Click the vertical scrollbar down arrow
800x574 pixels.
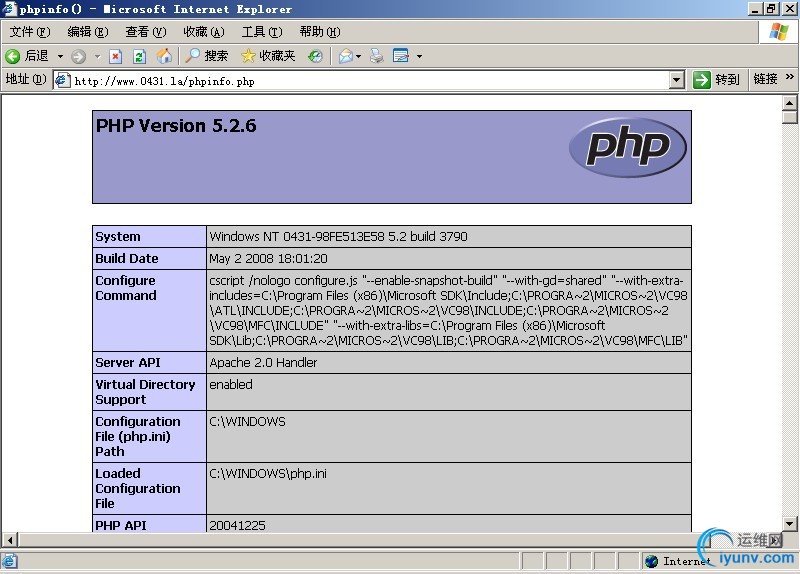point(790,523)
